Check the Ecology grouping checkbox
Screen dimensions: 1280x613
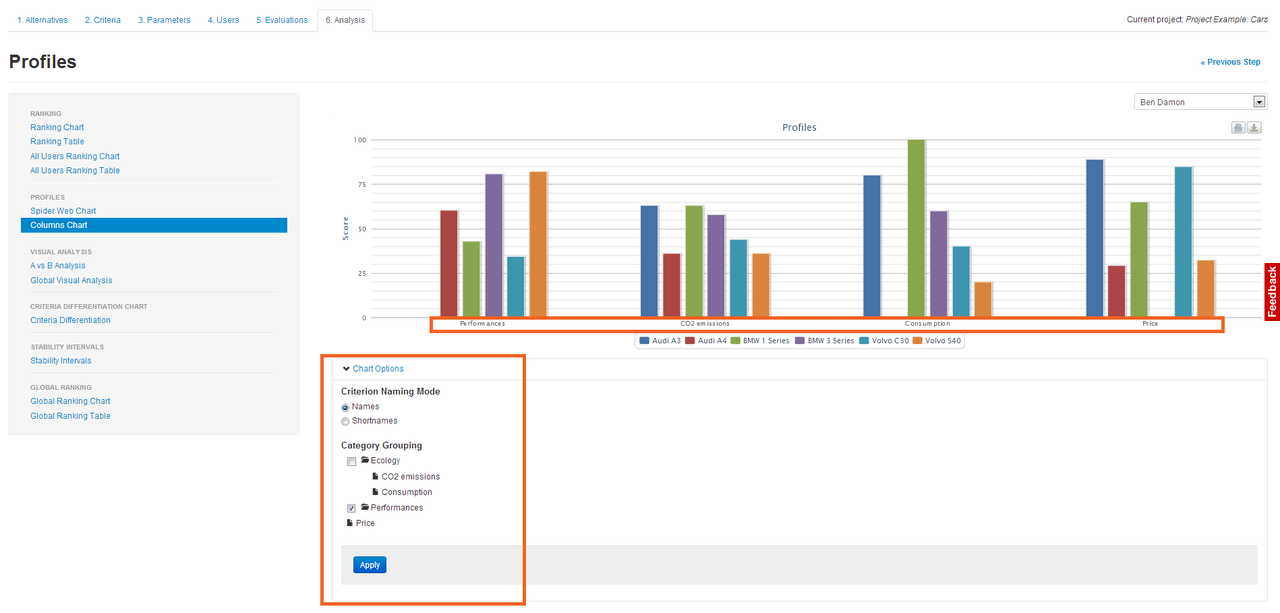pyautogui.click(x=351, y=461)
